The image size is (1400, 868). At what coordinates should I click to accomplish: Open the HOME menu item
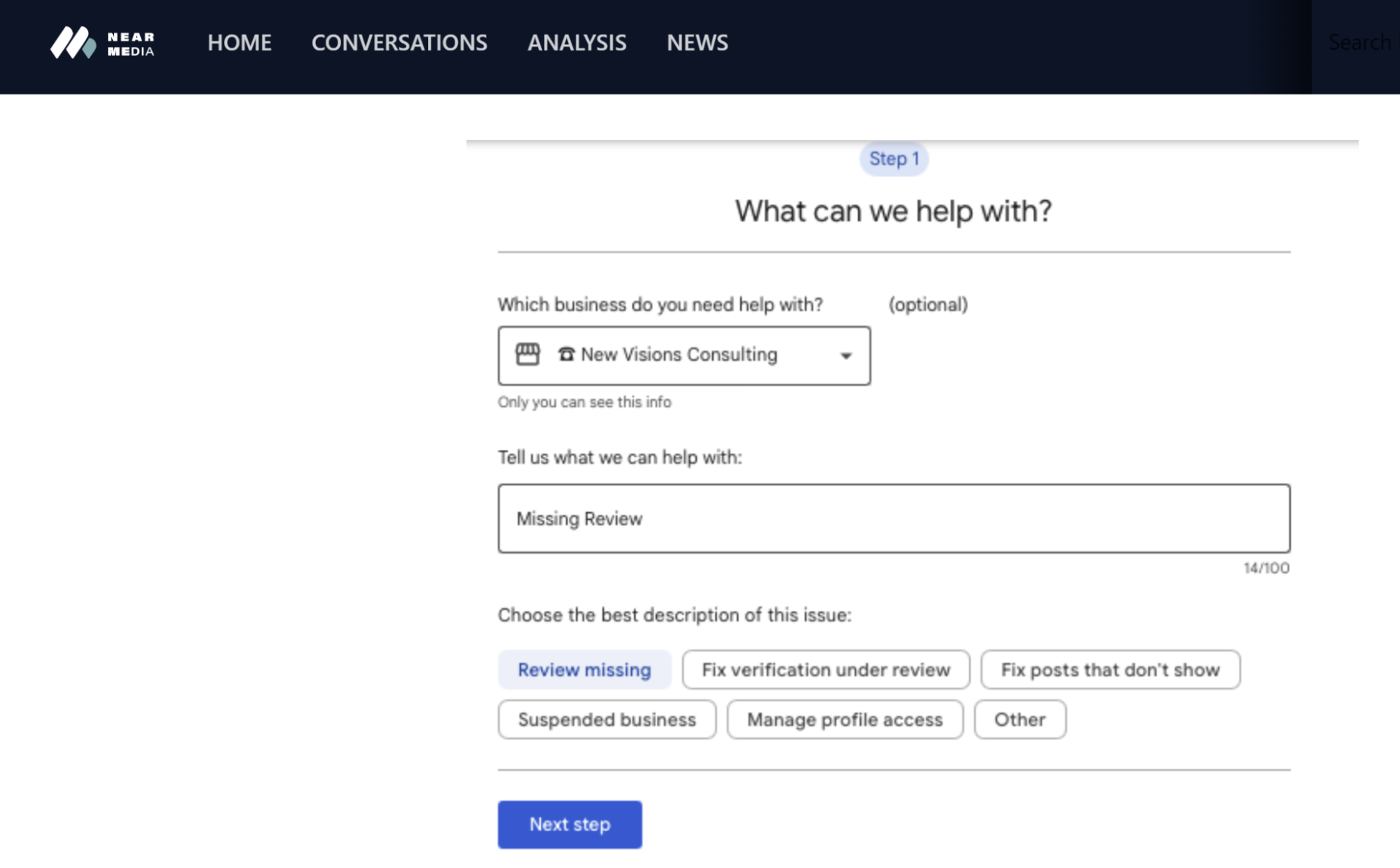[239, 43]
